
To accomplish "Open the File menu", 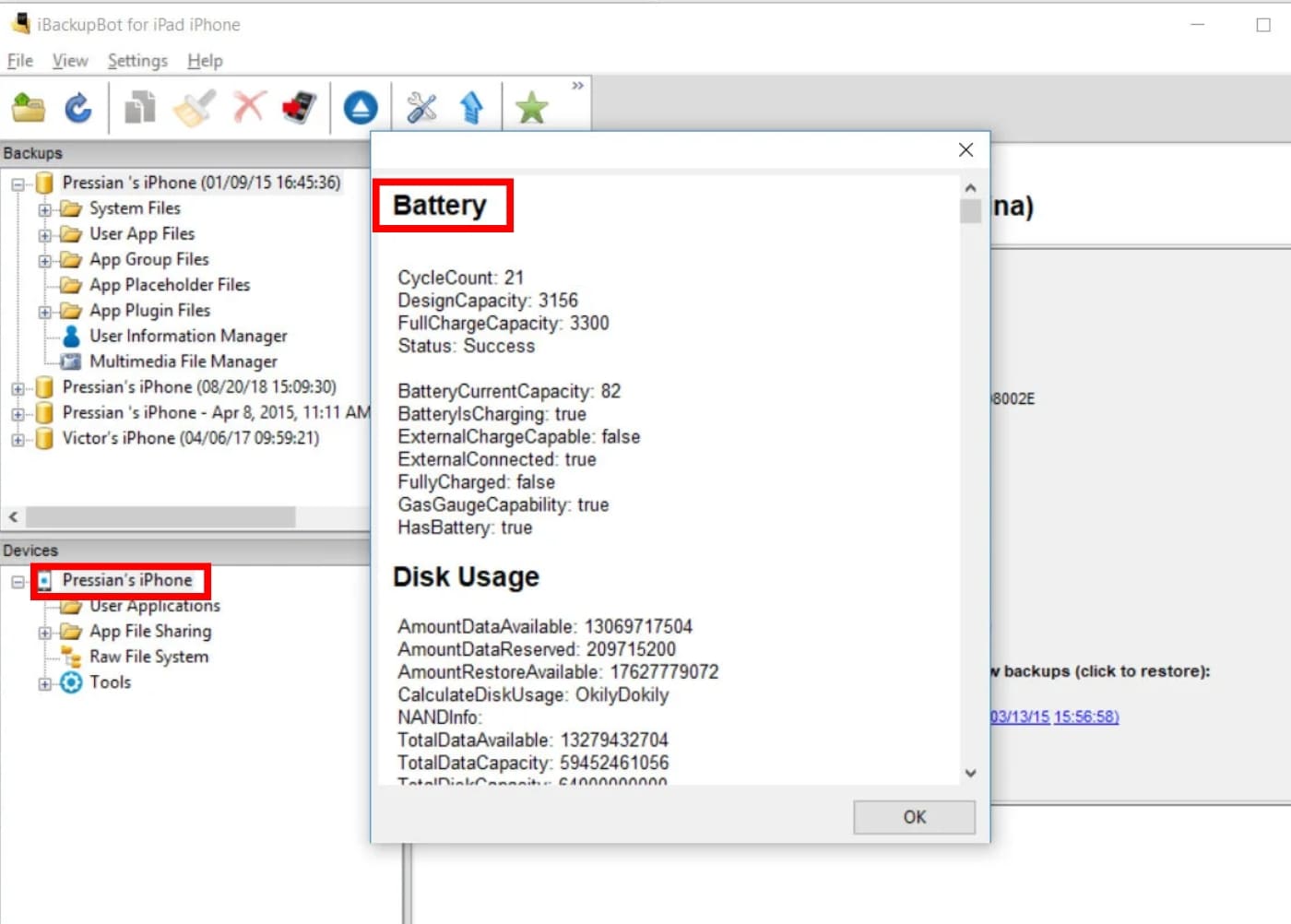I will point(19,61).
